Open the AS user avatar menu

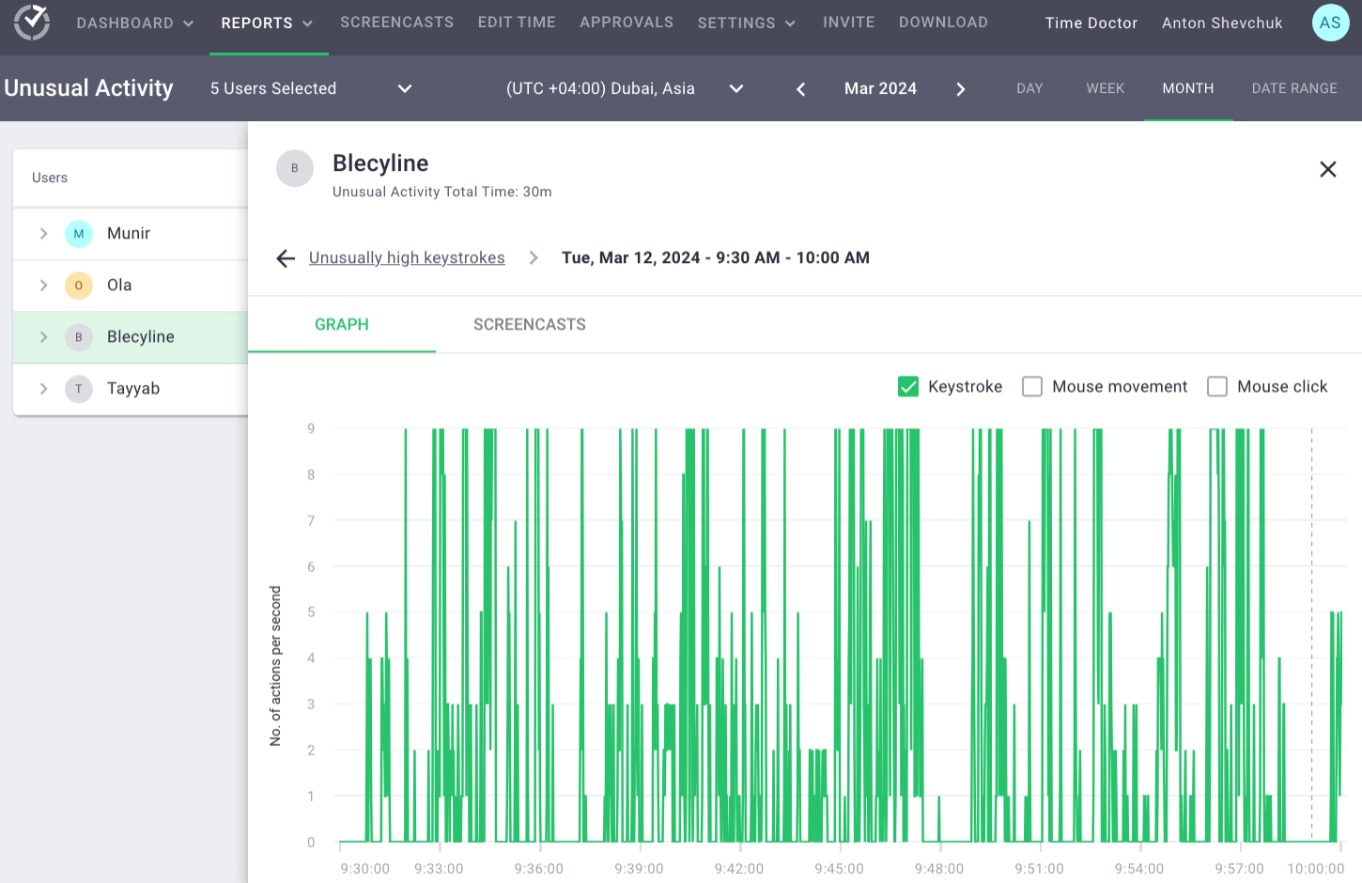point(1330,22)
